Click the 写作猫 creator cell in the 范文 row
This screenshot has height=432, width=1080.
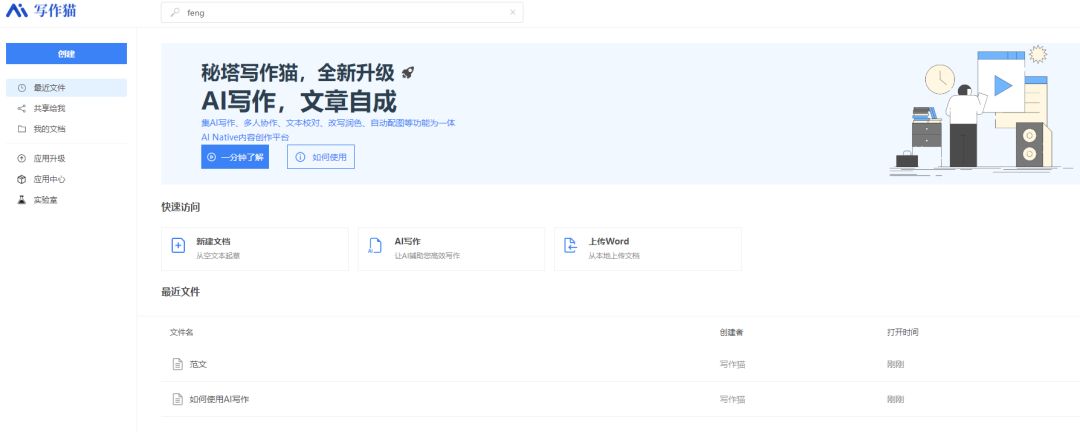click(732, 364)
